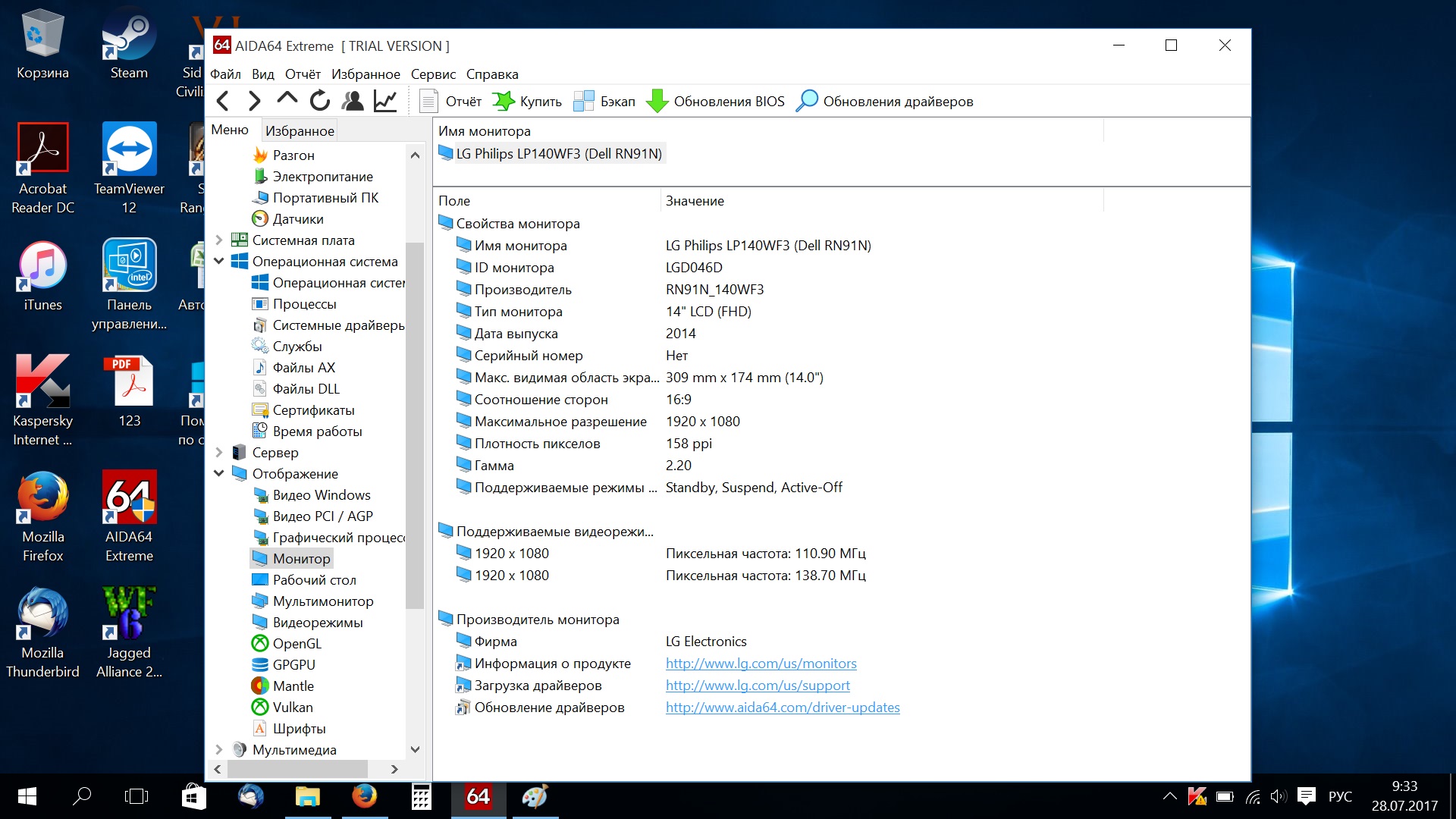Select the LG Philips LP140WF3 monitor entry
The height and width of the screenshot is (819, 1456).
click(x=551, y=154)
